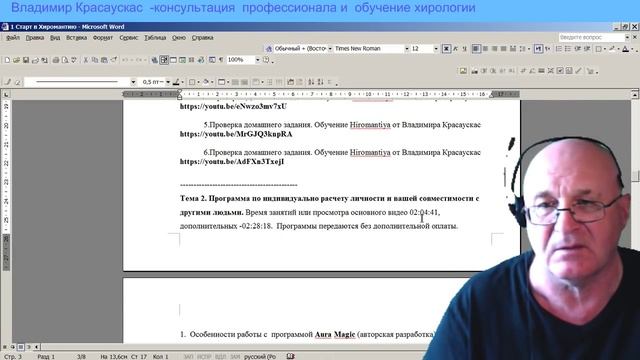Click the decrease indent icon

577,49
